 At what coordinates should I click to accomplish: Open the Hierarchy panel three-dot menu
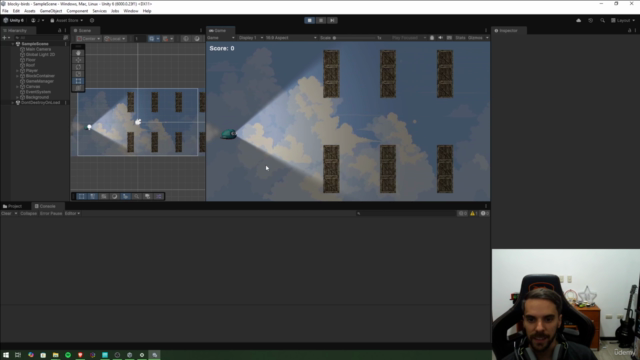tap(65, 31)
